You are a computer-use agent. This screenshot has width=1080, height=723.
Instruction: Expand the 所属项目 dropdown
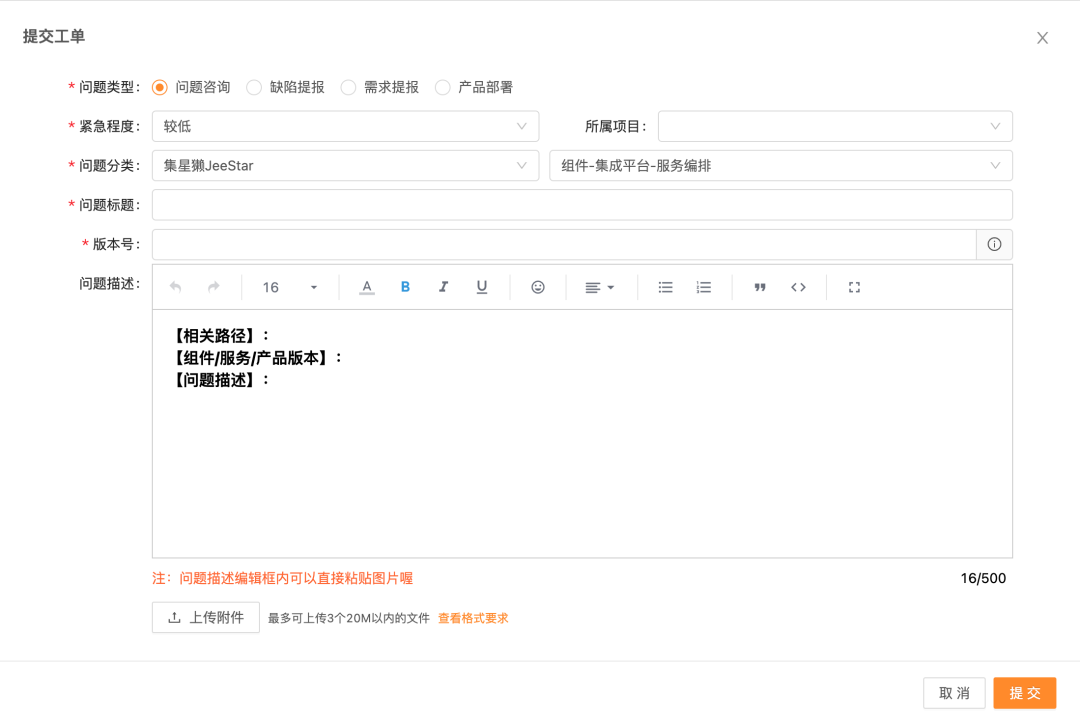834,126
